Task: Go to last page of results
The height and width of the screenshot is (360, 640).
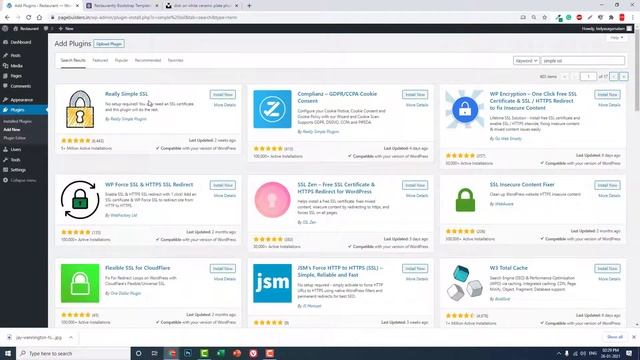Action: pyautogui.click(x=624, y=76)
